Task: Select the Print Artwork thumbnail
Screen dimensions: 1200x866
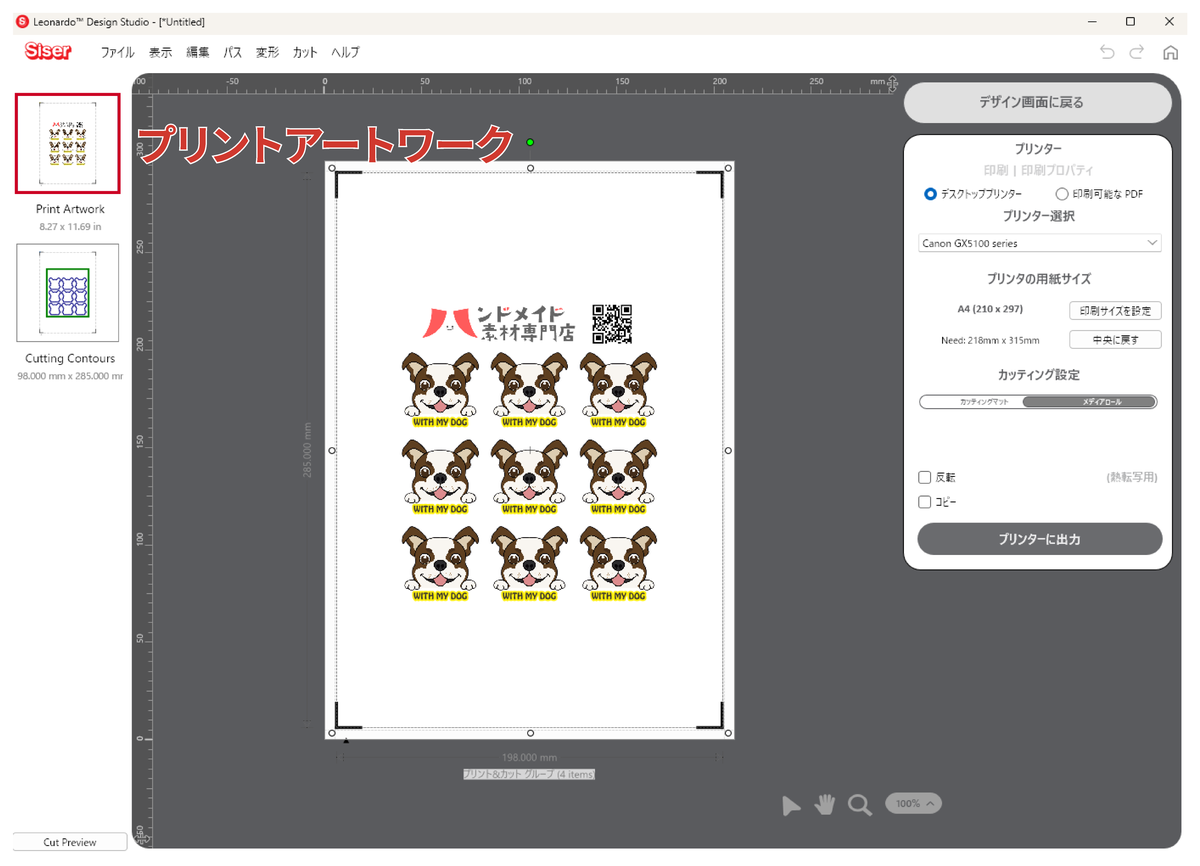Action: (x=68, y=144)
